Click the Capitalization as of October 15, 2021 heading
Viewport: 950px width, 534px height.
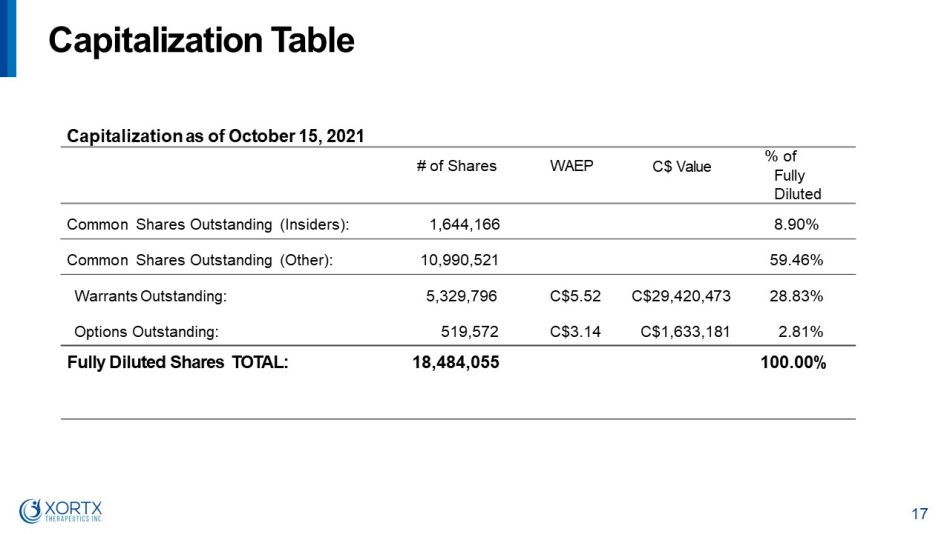pyautogui.click(x=215, y=135)
